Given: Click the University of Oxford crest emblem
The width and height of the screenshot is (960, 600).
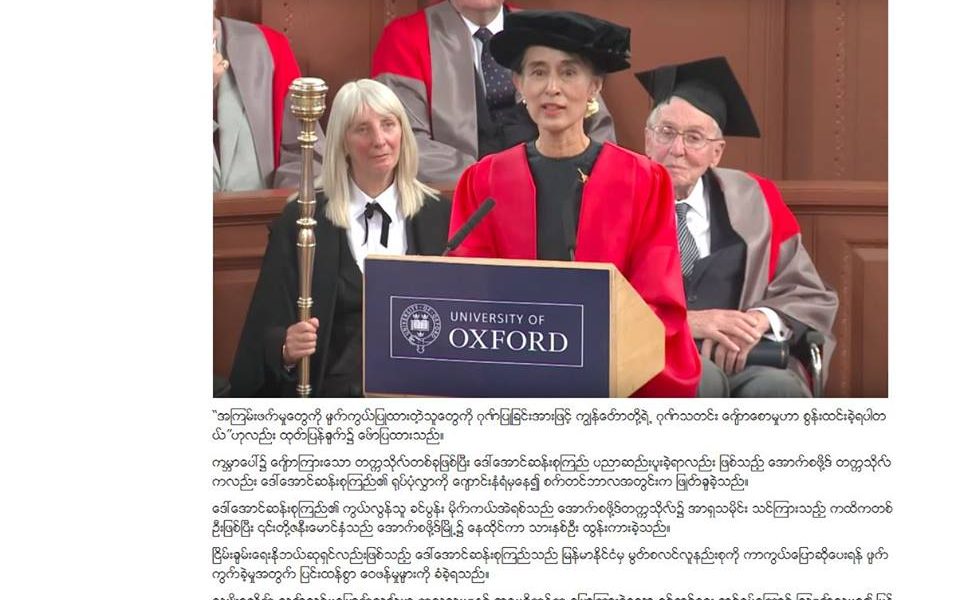Looking at the screenshot, I should click(x=420, y=328).
